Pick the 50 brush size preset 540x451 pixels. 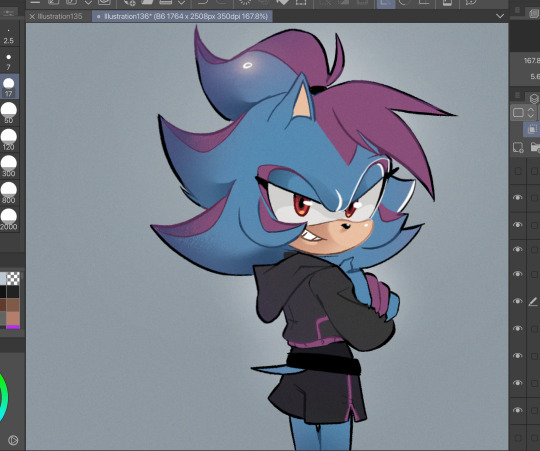(9, 113)
